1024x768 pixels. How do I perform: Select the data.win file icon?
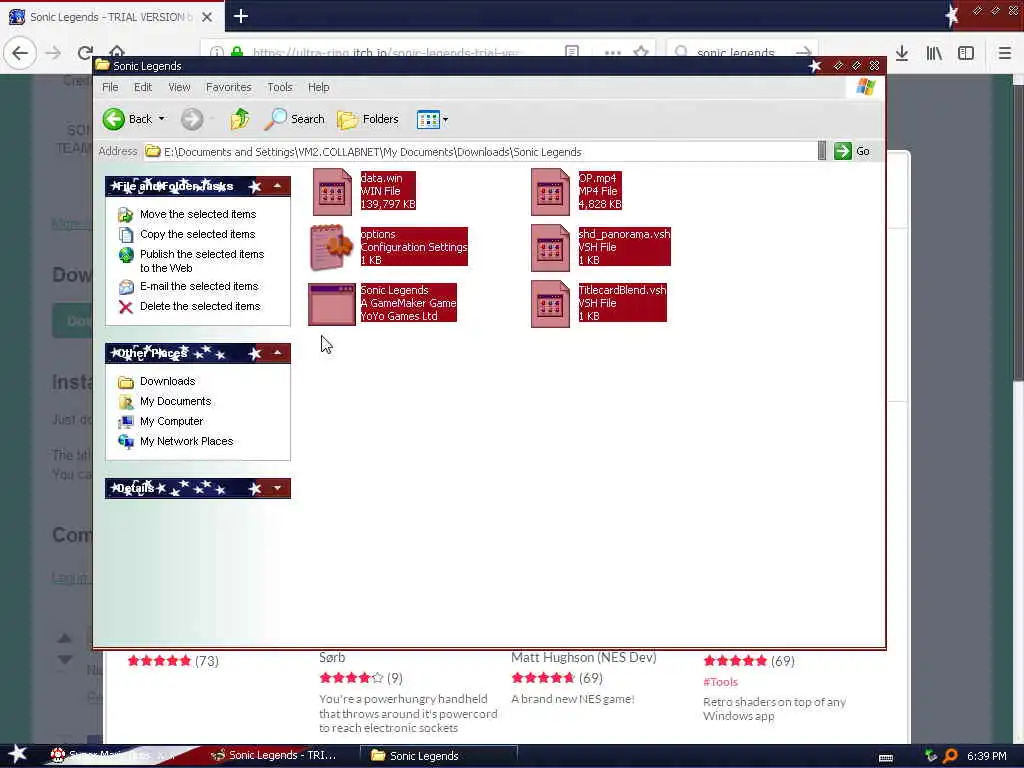point(332,192)
